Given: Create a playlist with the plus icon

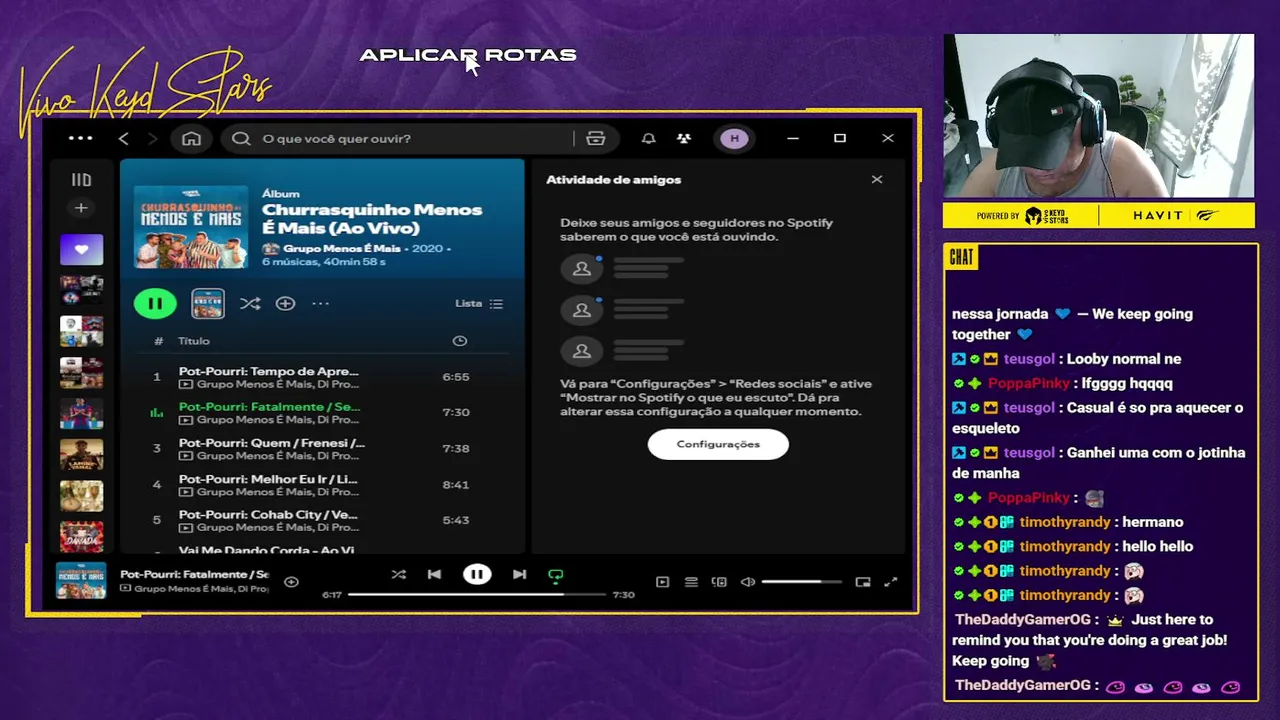Looking at the screenshot, I should 81,208.
